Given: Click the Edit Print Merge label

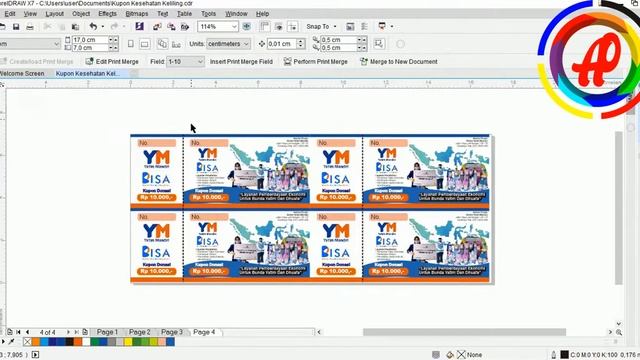Looking at the screenshot, I should click(x=117, y=62).
